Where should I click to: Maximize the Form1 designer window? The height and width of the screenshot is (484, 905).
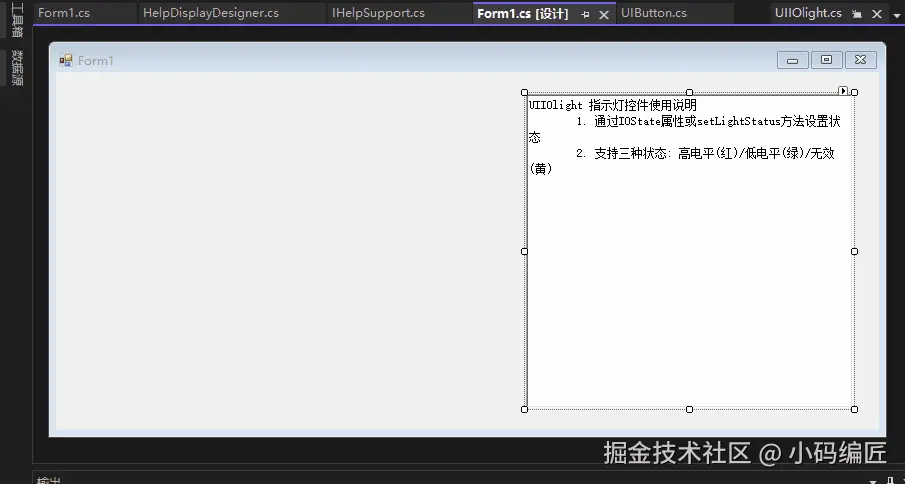click(x=827, y=60)
